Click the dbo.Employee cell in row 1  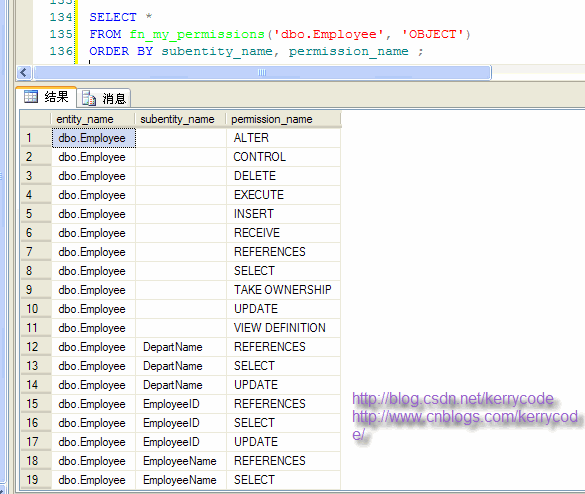94,138
